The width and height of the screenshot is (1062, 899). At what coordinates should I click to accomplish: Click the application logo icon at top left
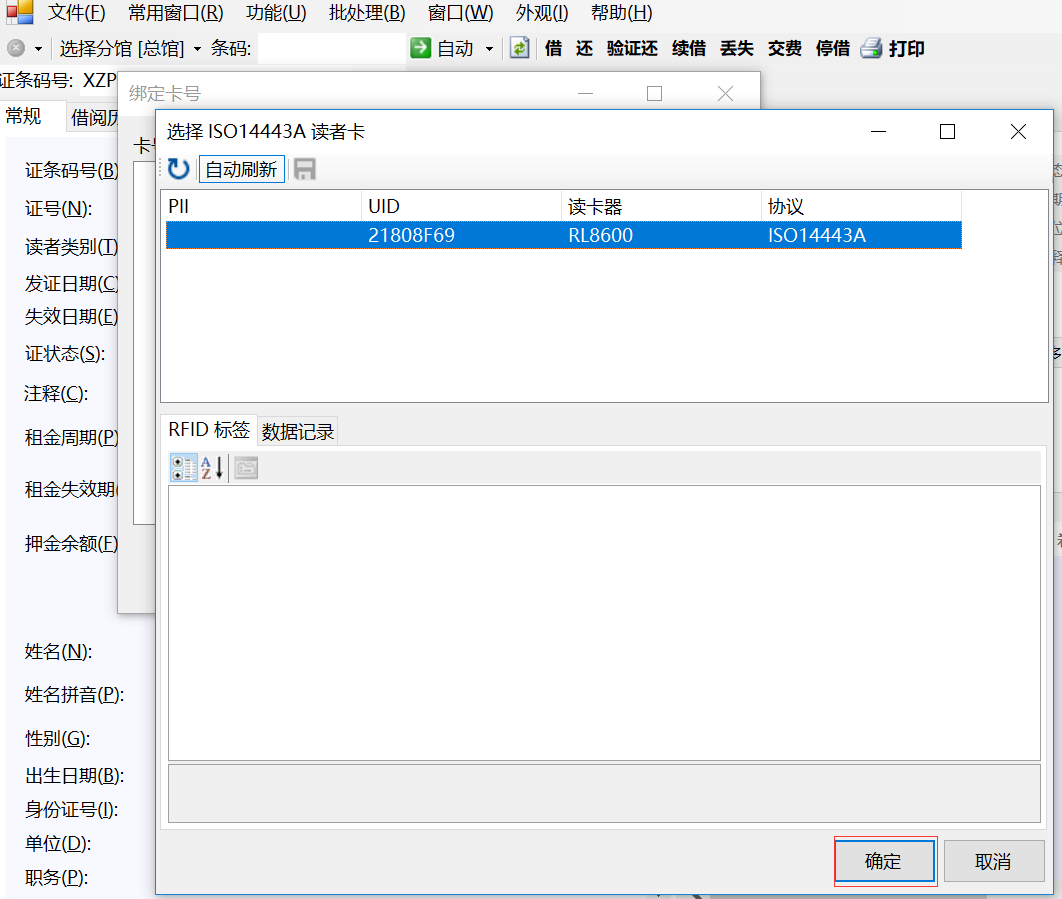click(20, 12)
